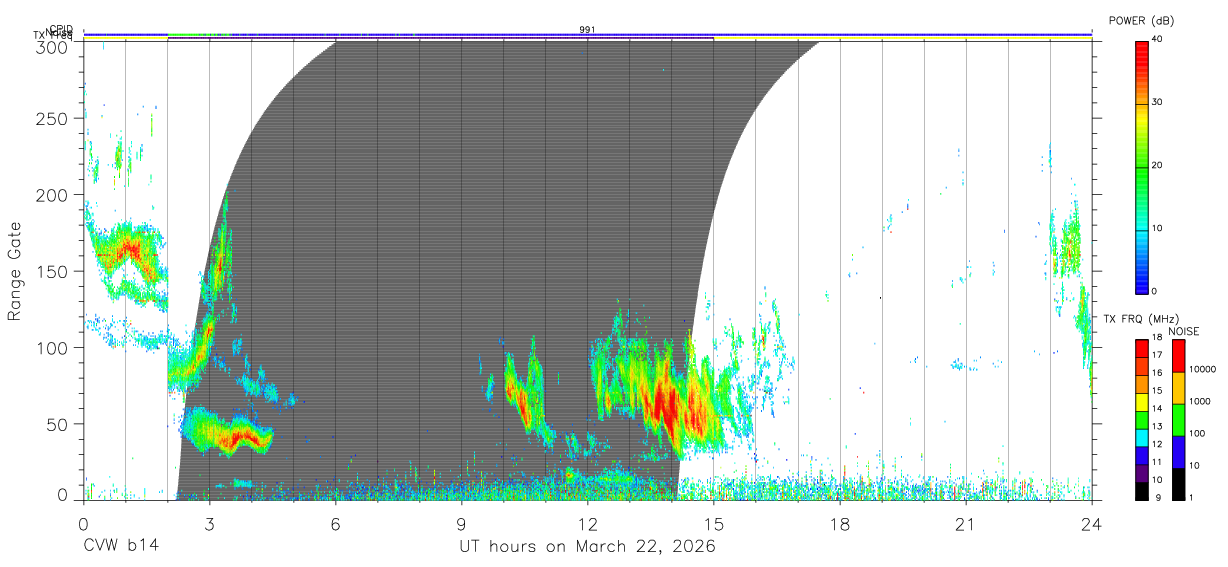Click the 'Range Gate' y-axis title
Screen dimensions: 1228x567
click(15, 271)
